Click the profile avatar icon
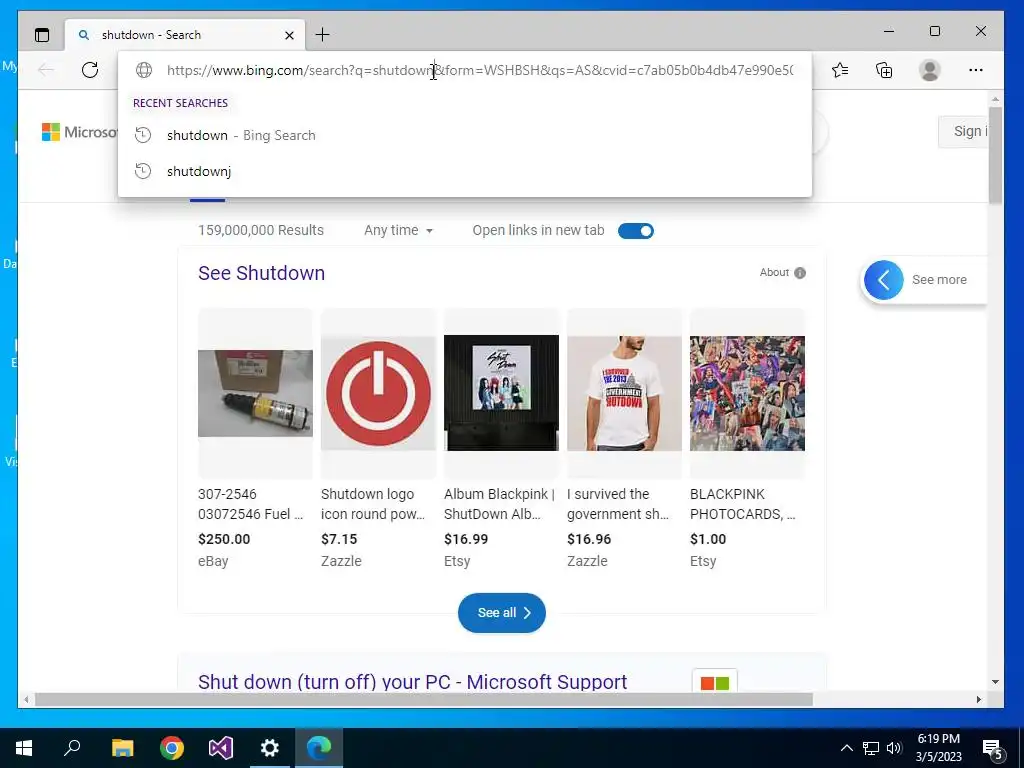1024x768 pixels. pos(929,70)
